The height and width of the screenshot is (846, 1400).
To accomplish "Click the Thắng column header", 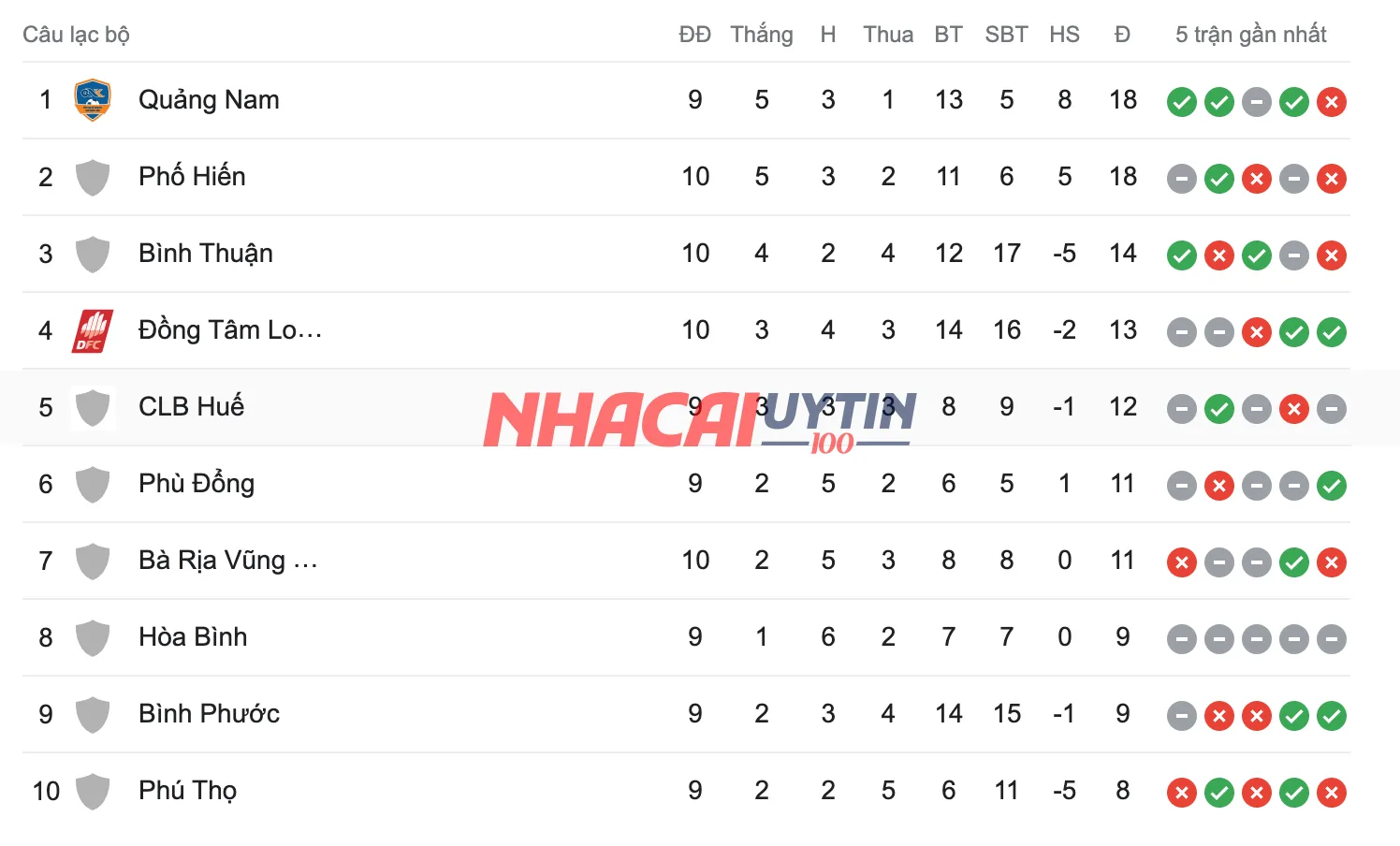I will click(761, 35).
